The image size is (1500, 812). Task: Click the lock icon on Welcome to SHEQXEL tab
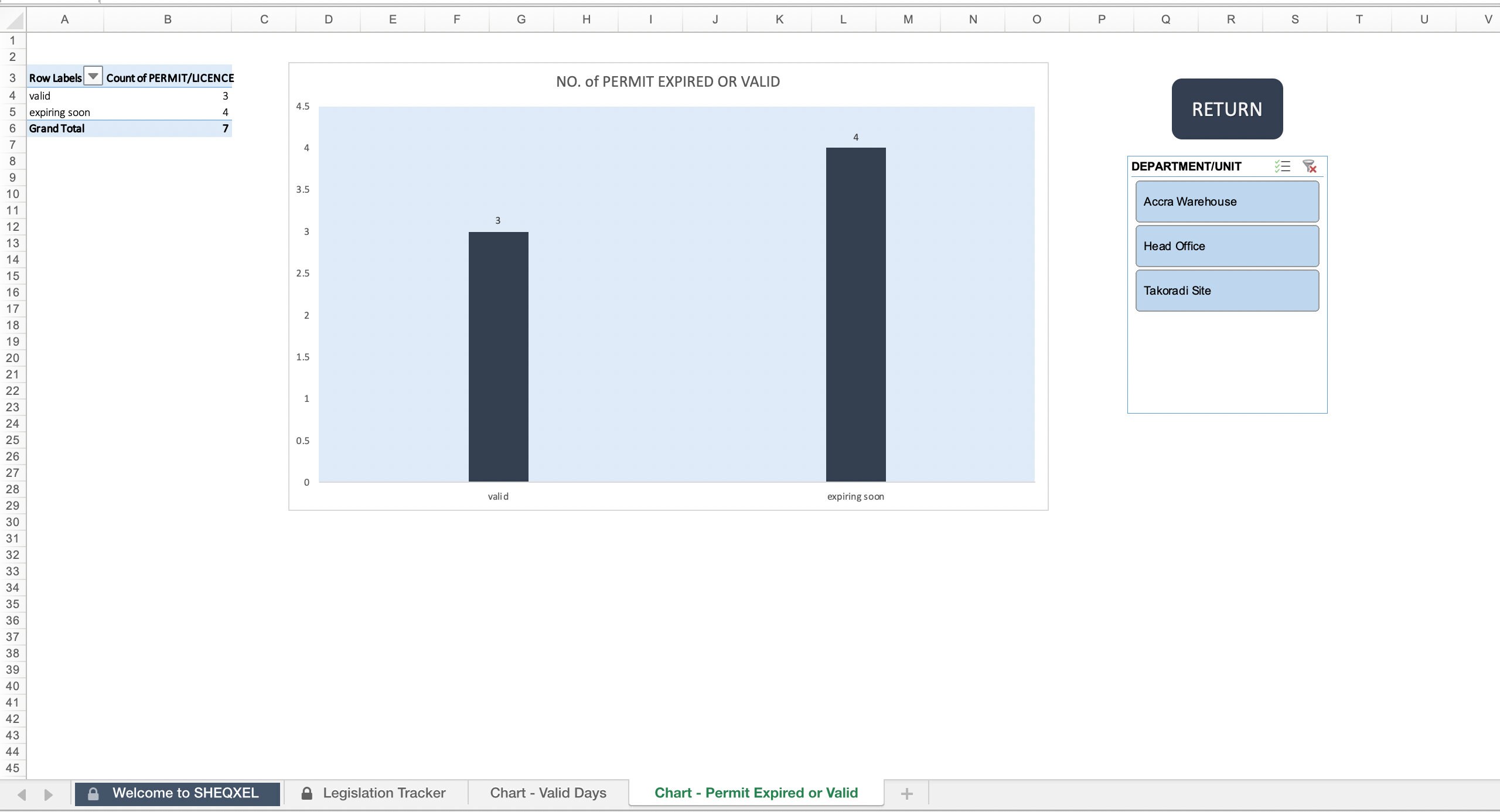(x=92, y=793)
